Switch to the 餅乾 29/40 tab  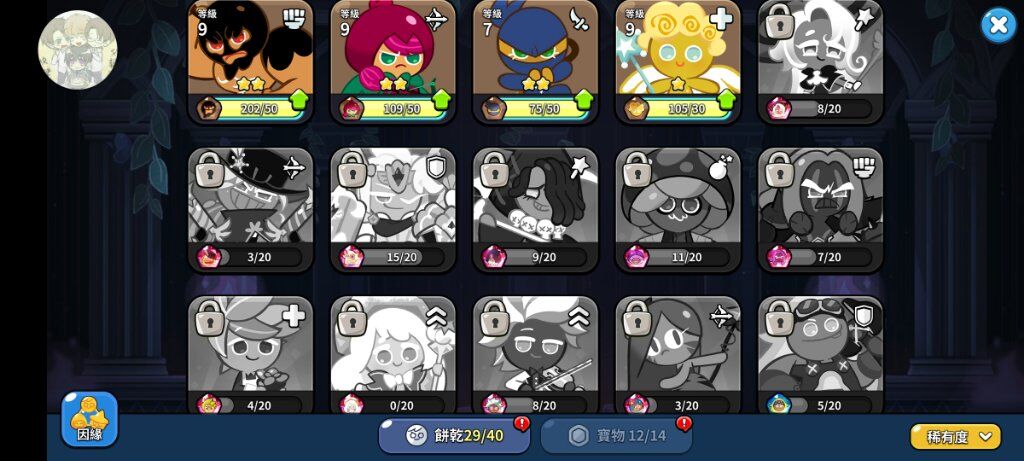[454, 436]
